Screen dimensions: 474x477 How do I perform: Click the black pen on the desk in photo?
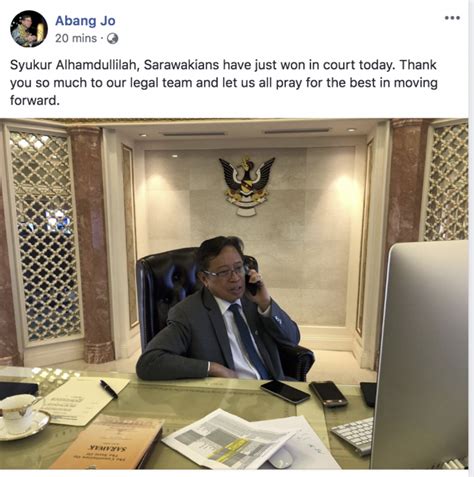coord(109,389)
